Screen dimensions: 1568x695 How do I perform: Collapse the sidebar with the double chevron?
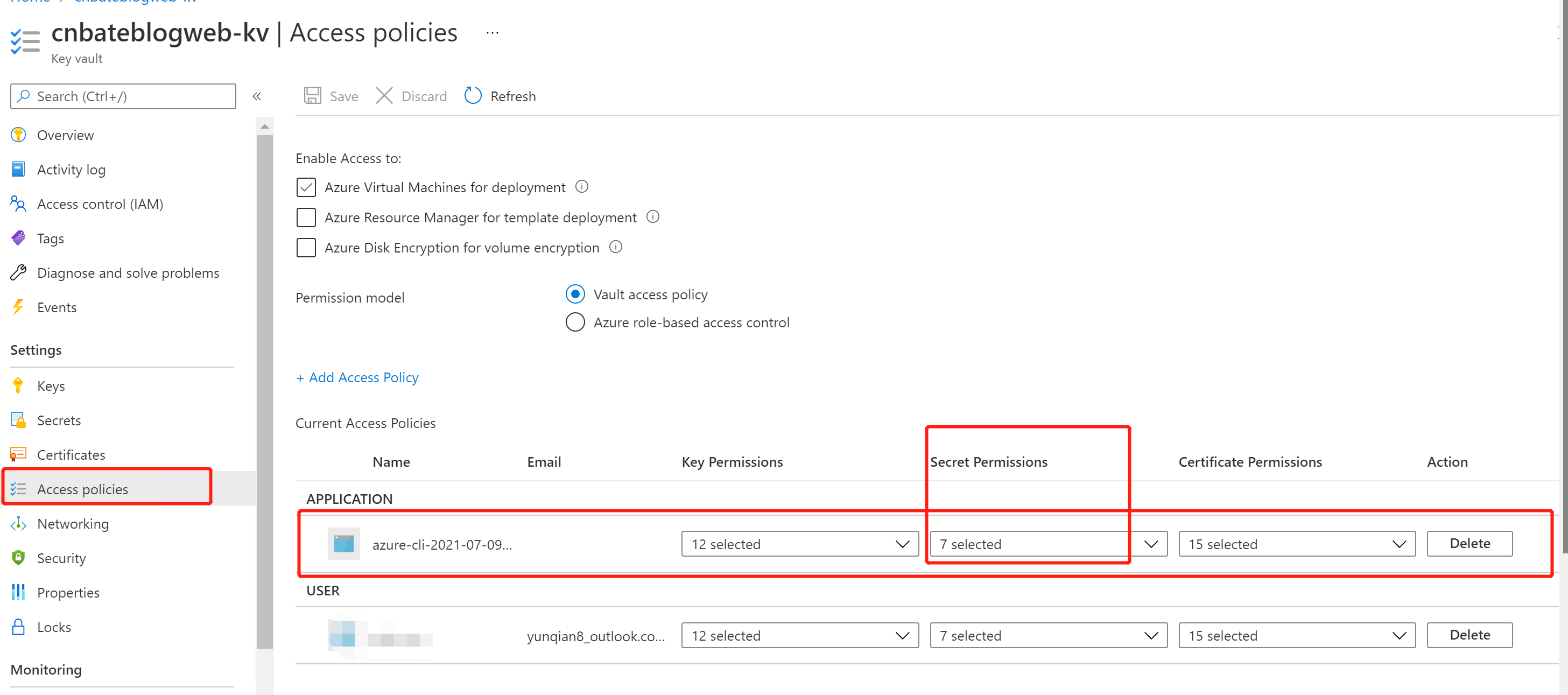257,96
